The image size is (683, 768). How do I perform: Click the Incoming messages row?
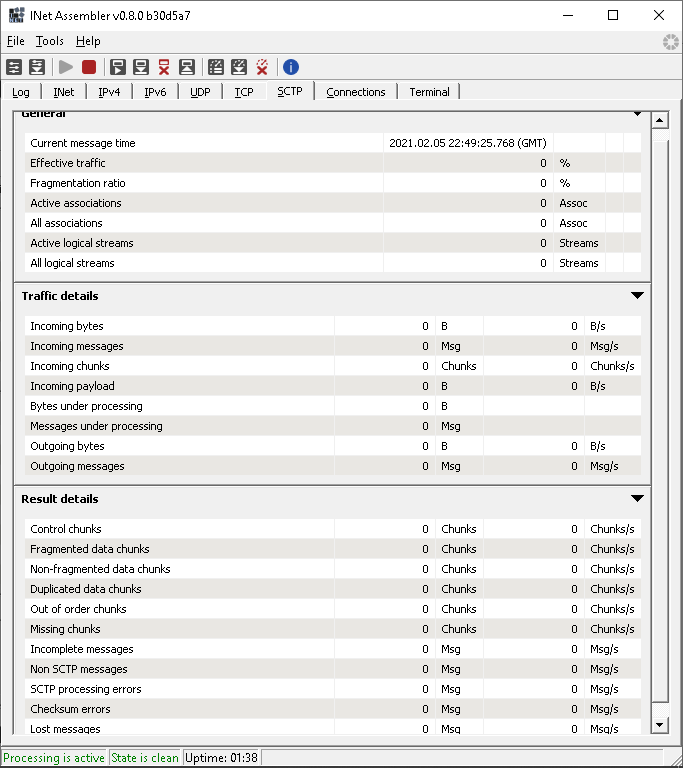(x=333, y=346)
